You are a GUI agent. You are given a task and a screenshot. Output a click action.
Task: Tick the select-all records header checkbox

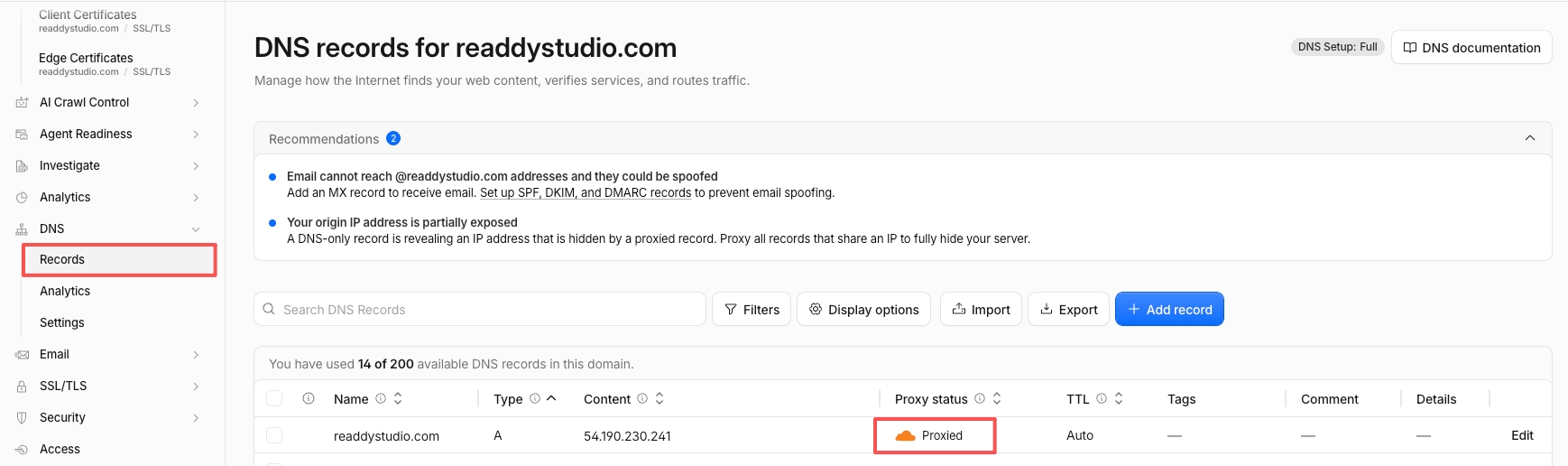tap(274, 398)
